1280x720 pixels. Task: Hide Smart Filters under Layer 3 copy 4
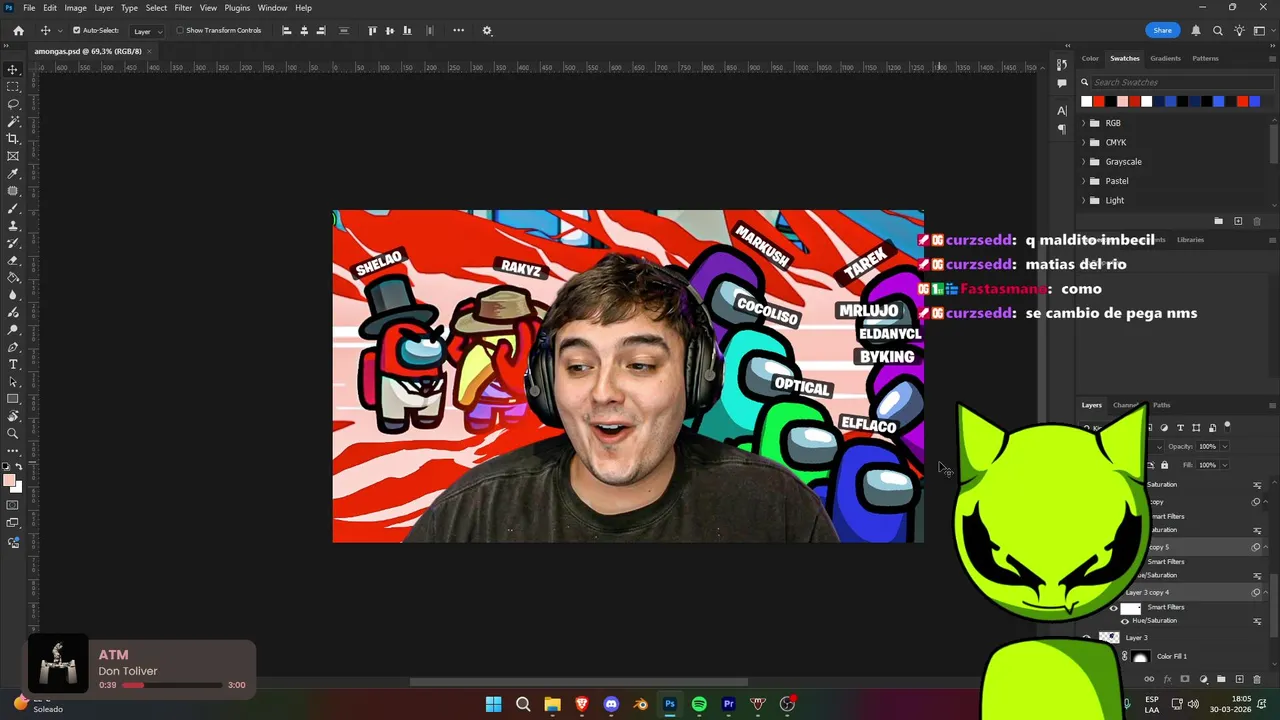pyautogui.click(x=1114, y=608)
